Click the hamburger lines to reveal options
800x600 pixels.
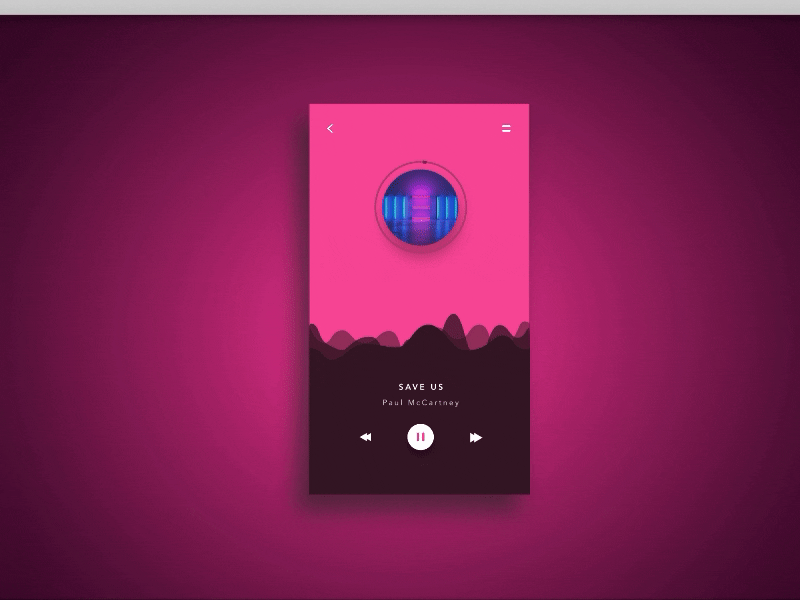(507, 127)
